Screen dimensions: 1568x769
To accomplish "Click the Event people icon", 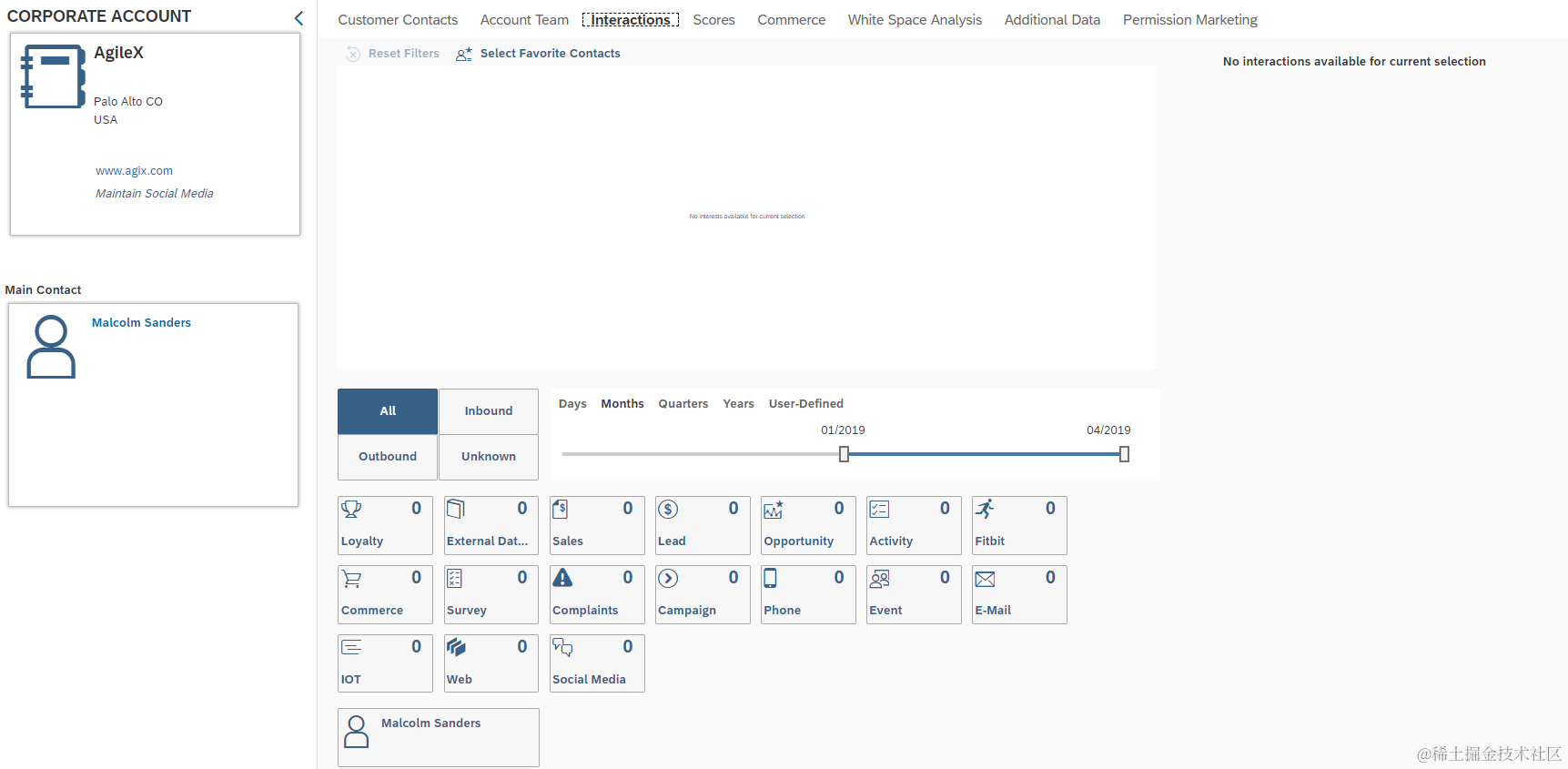I will point(879,579).
